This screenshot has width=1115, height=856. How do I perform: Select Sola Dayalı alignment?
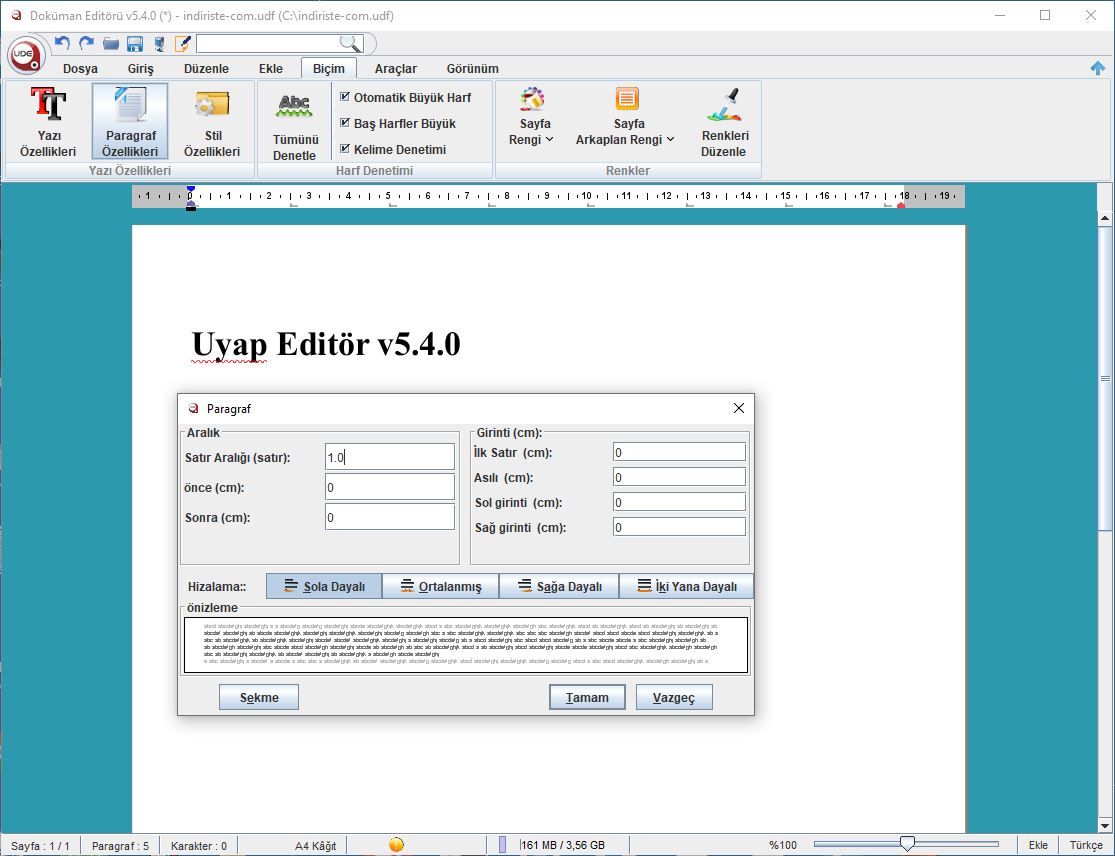click(324, 586)
